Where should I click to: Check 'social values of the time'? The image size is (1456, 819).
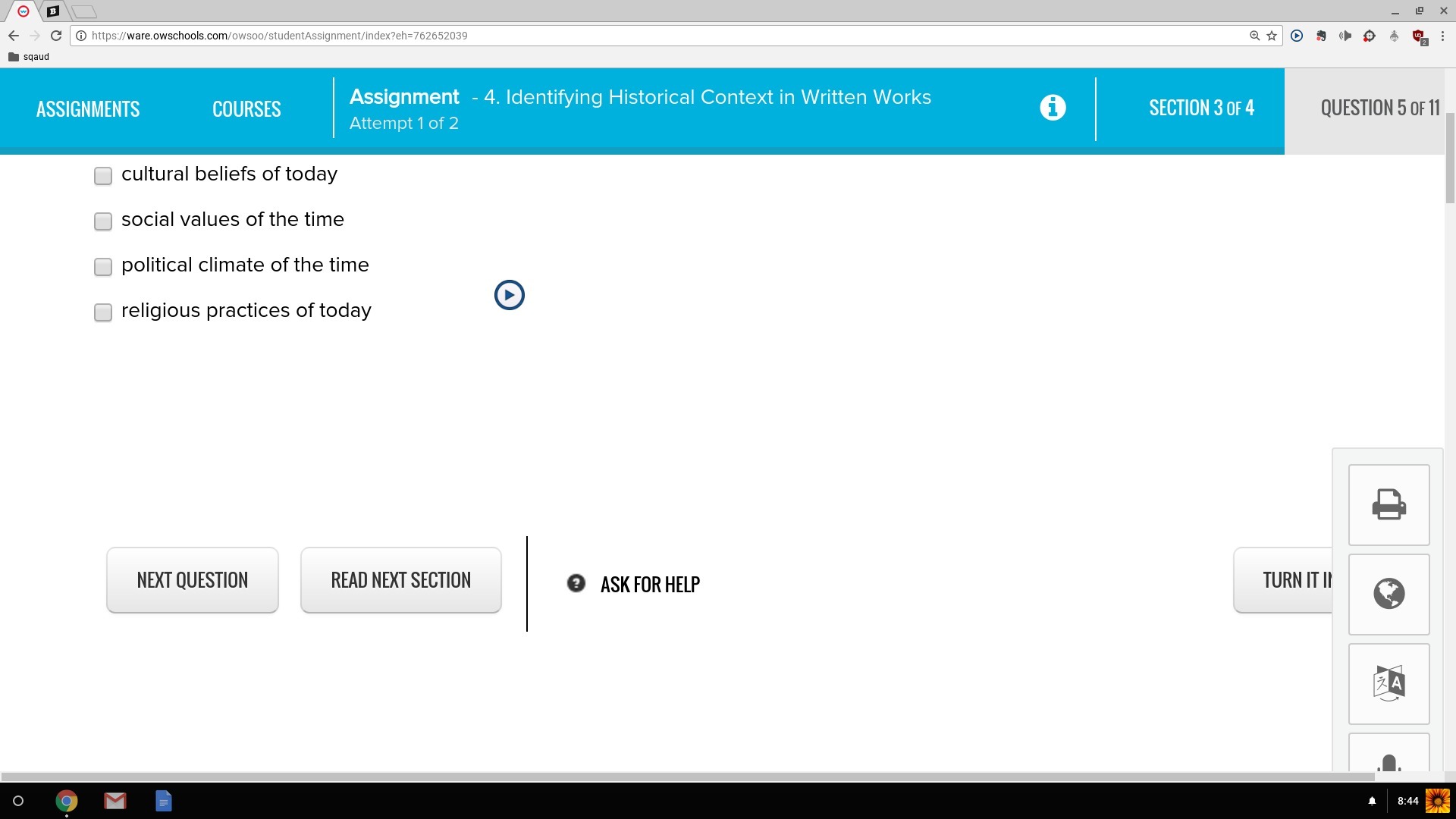tap(103, 221)
